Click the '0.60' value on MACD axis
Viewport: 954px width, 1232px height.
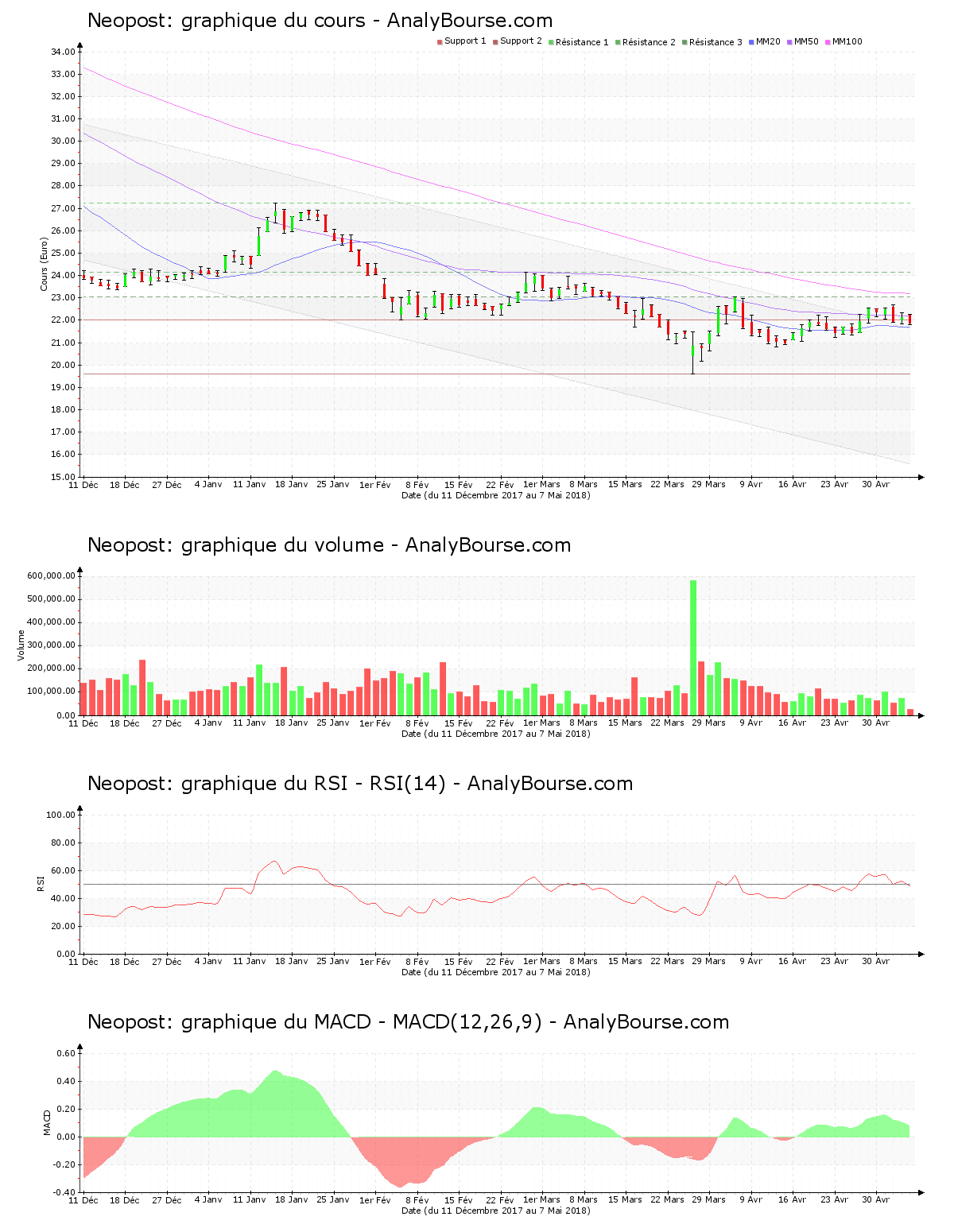pos(66,1053)
